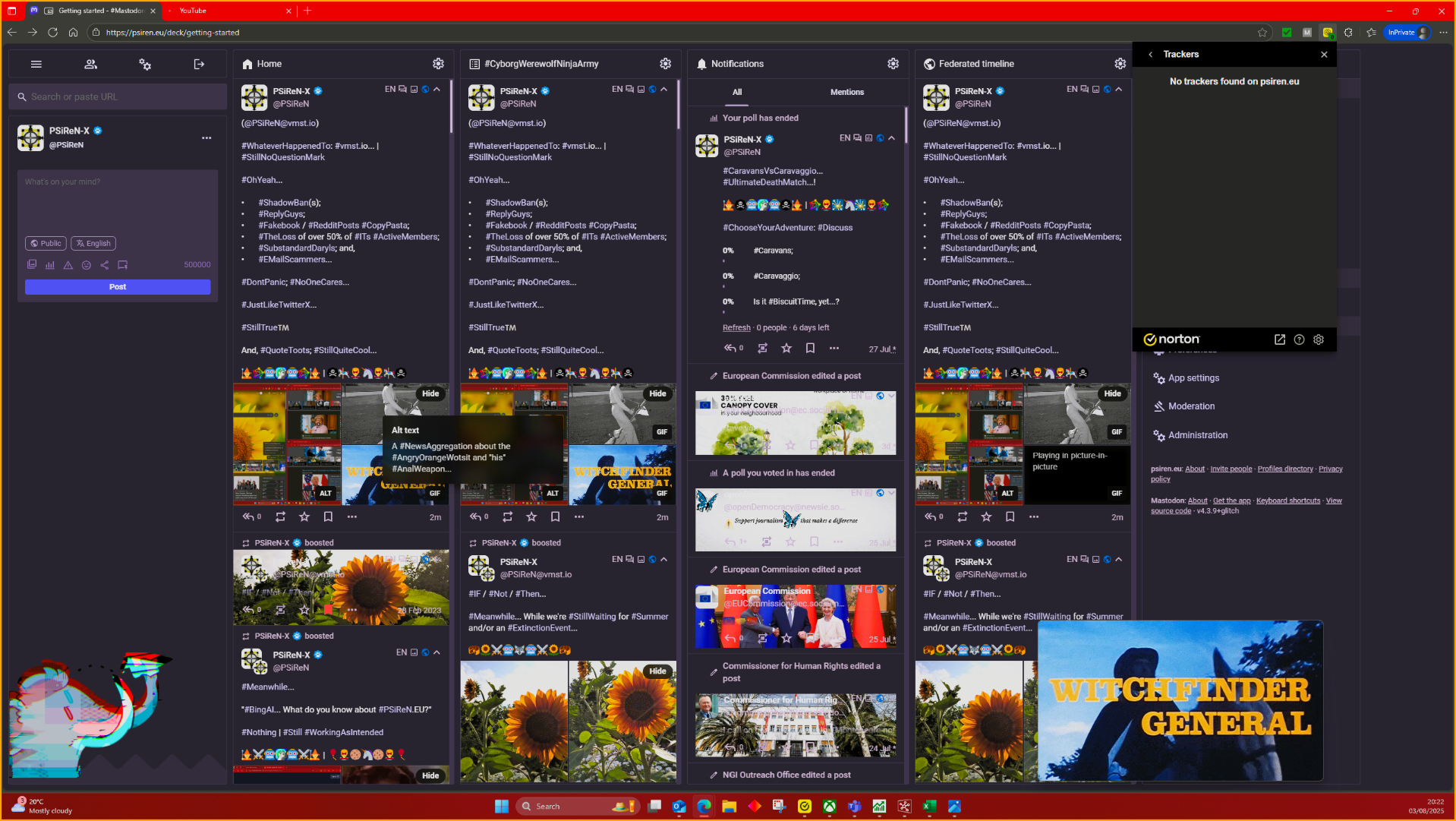Image resolution: width=1456 pixels, height=821 pixels.
Task: Hide media in first #CyborgWerewolfNinjaArmy post
Action: point(657,394)
